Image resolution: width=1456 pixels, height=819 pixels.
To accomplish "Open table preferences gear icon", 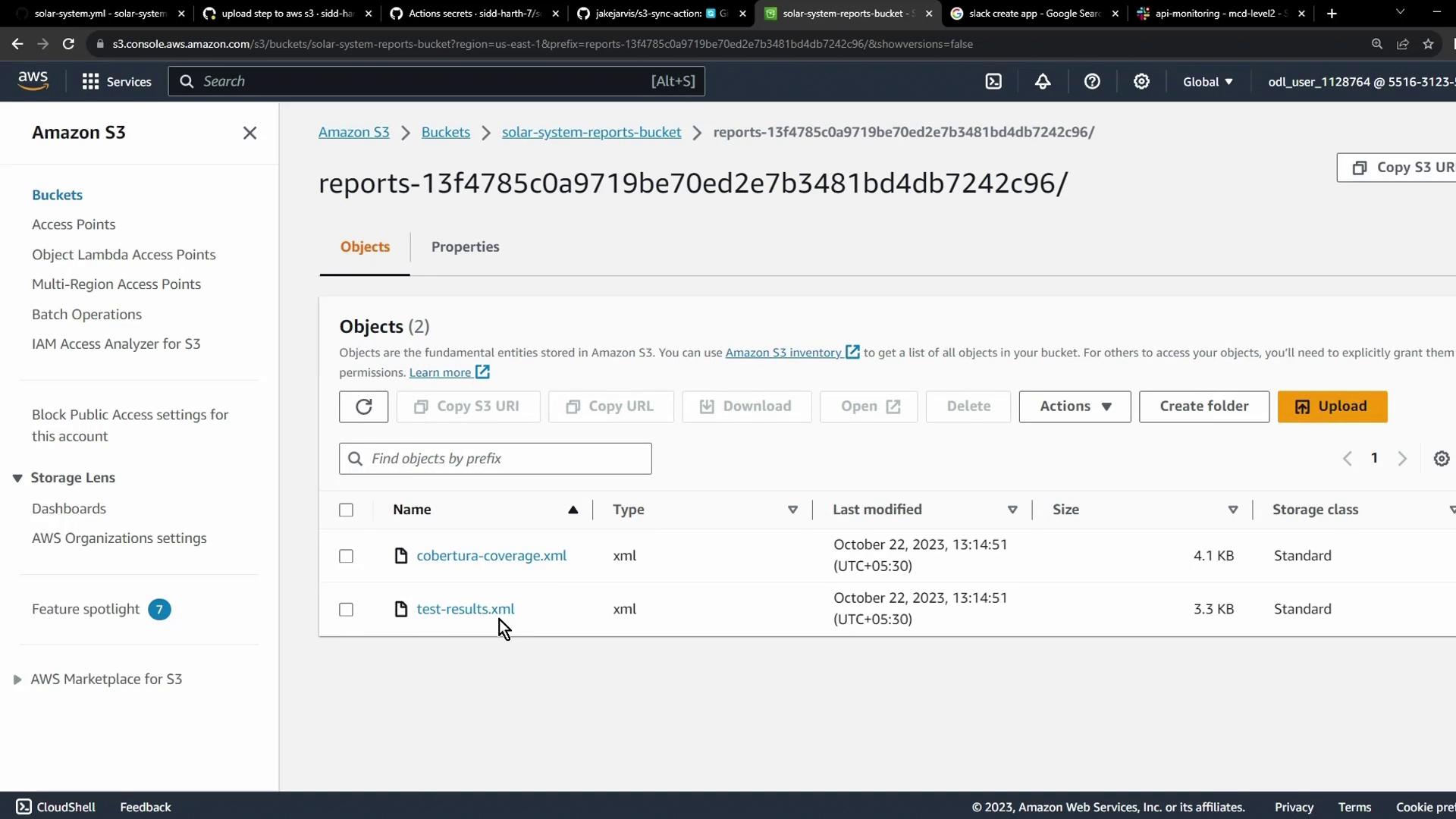I will pos(1441,459).
